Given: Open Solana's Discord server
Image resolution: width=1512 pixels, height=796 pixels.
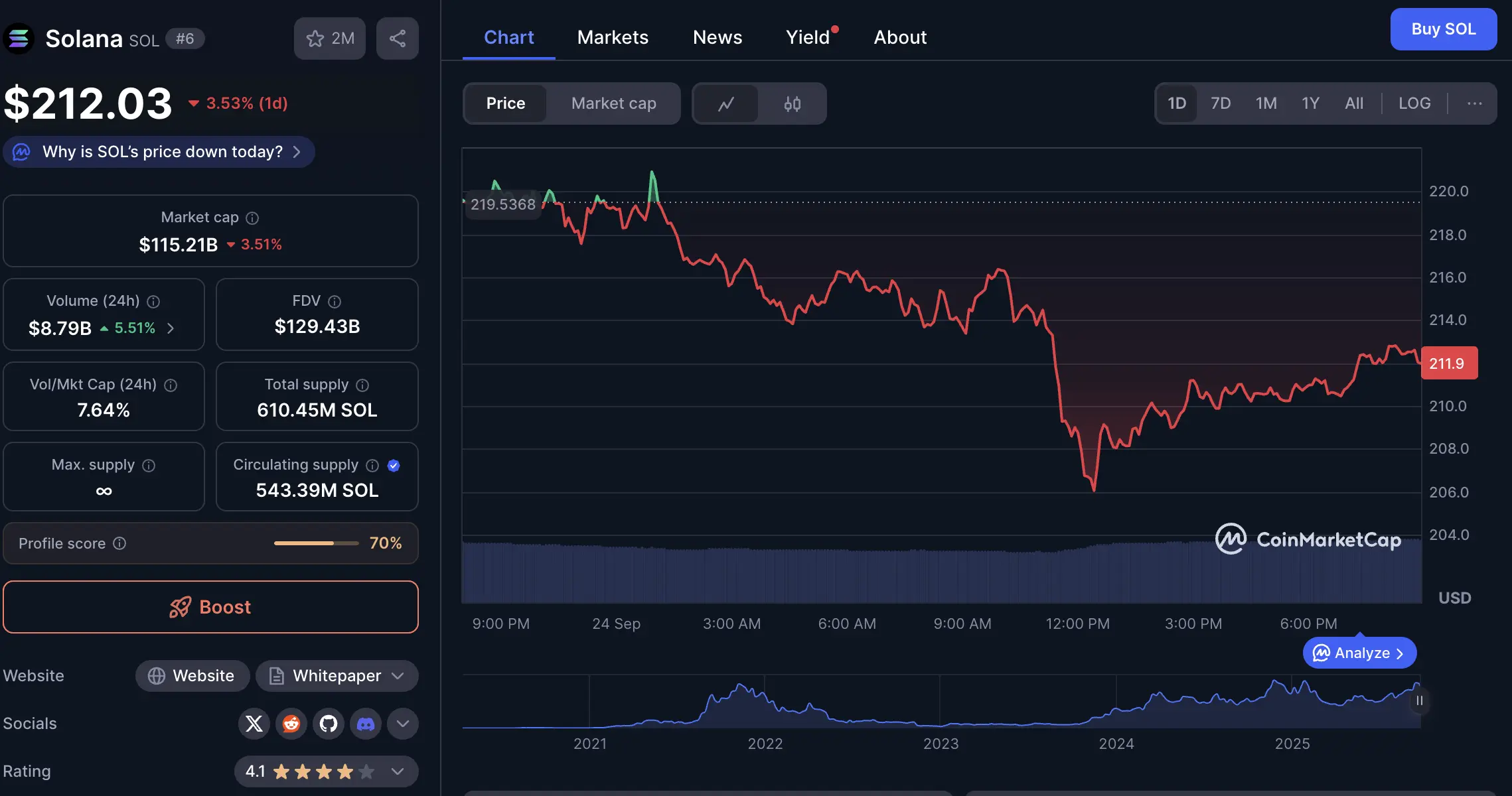Looking at the screenshot, I should pyautogui.click(x=366, y=723).
